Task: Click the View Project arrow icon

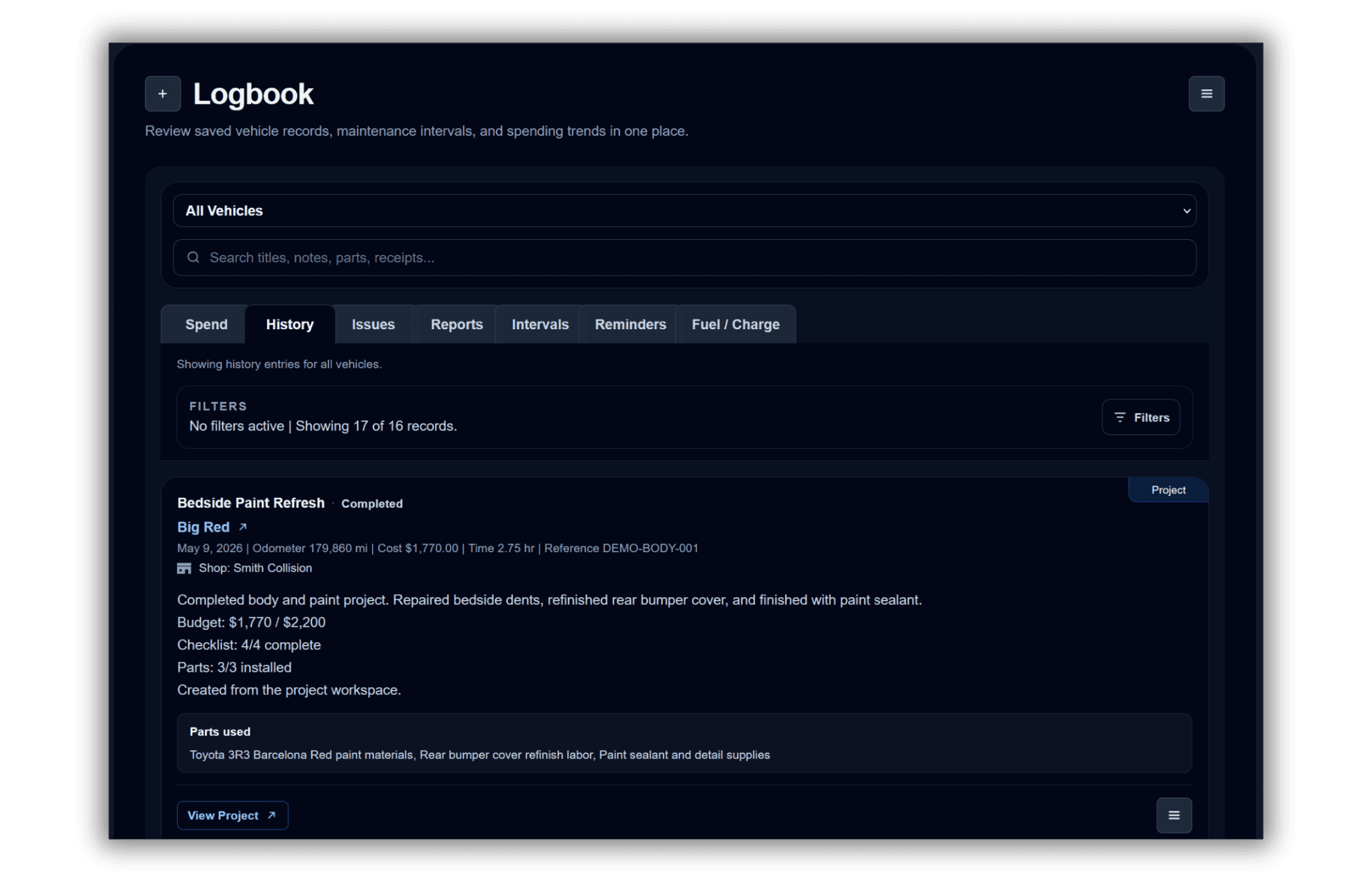Action: (272, 815)
